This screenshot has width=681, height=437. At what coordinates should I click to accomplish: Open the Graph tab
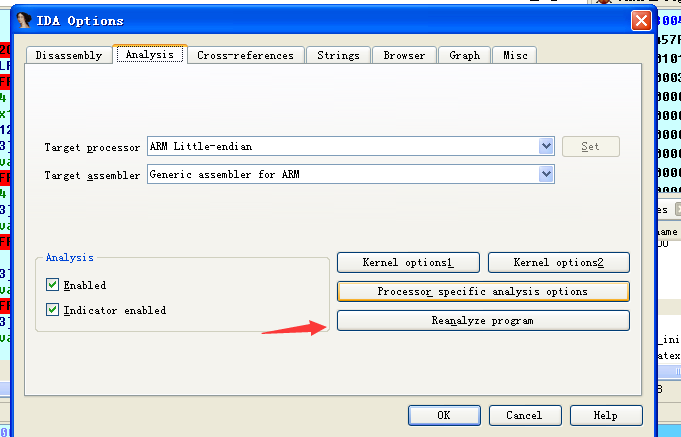(464, 56)
